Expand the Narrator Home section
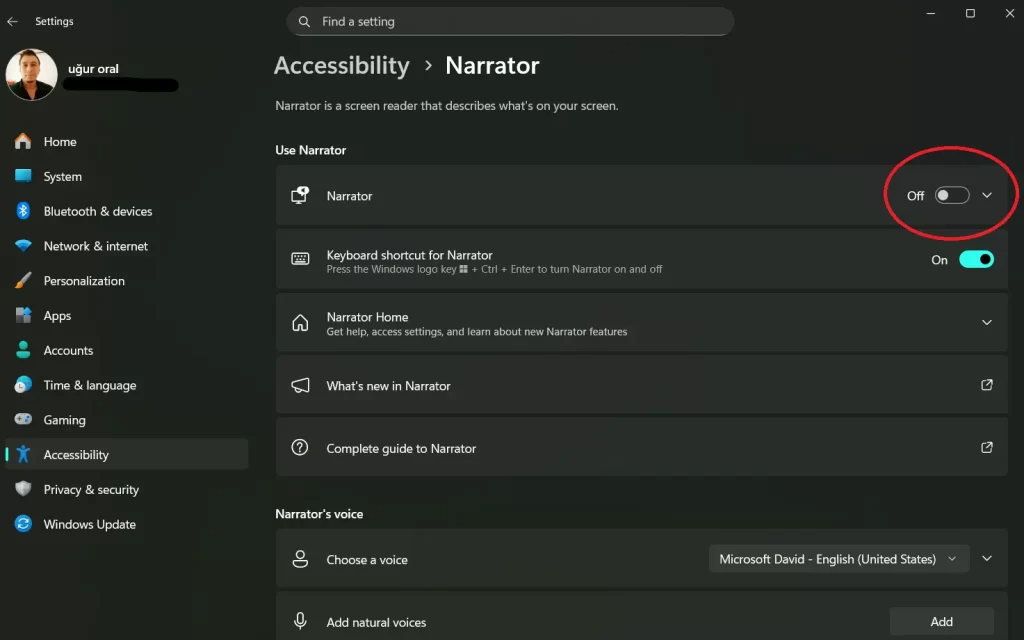 pos(987,322)
